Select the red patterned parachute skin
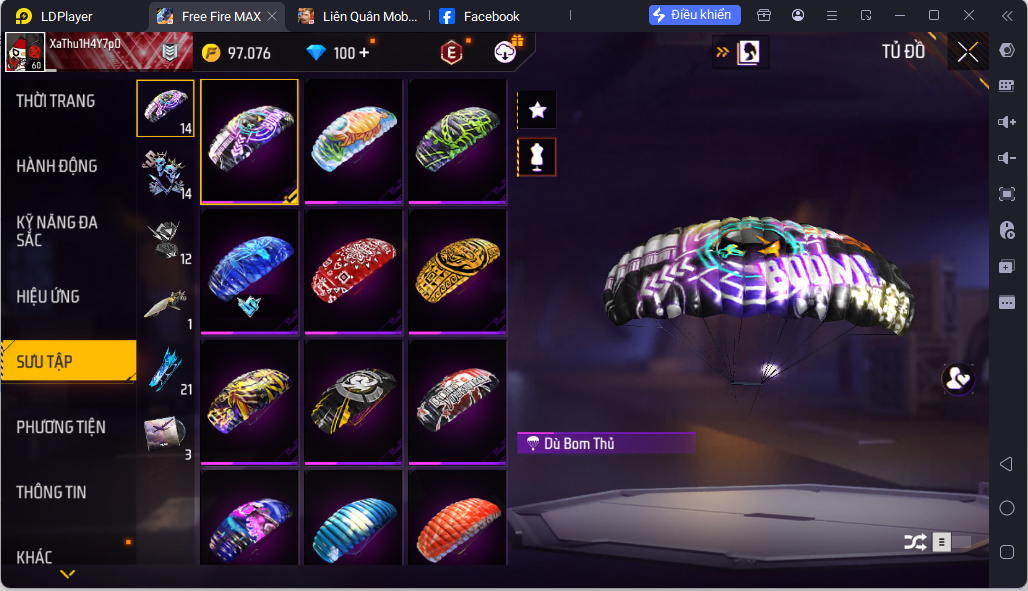 pyautogui.click(x=353, y=271)
